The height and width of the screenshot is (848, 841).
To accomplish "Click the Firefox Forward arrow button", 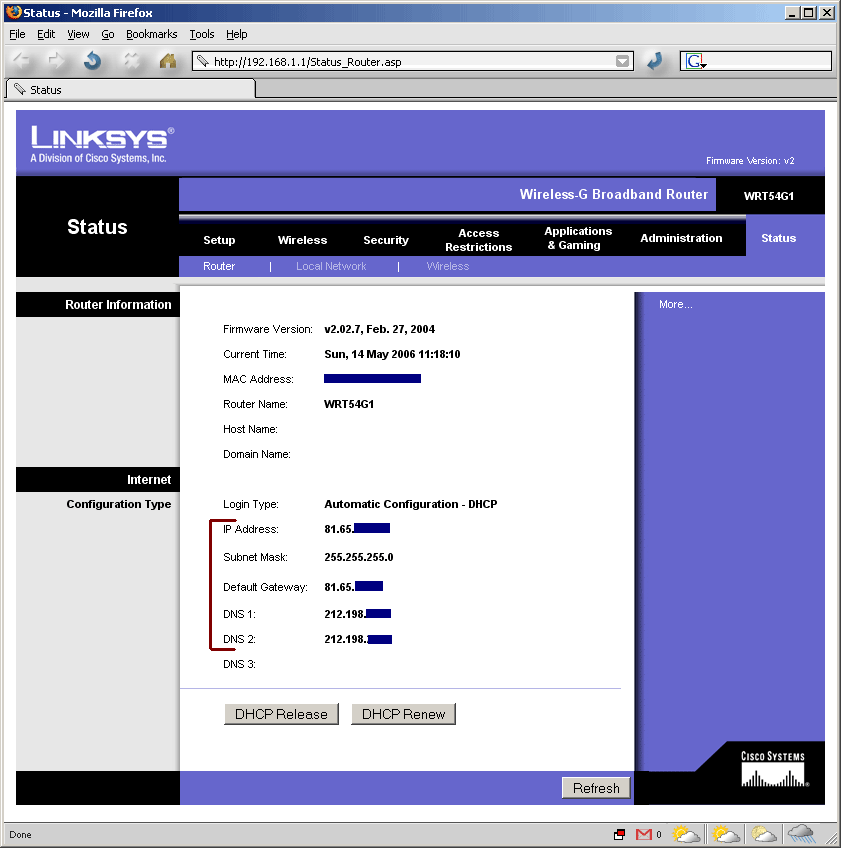I will click(56, 61).
